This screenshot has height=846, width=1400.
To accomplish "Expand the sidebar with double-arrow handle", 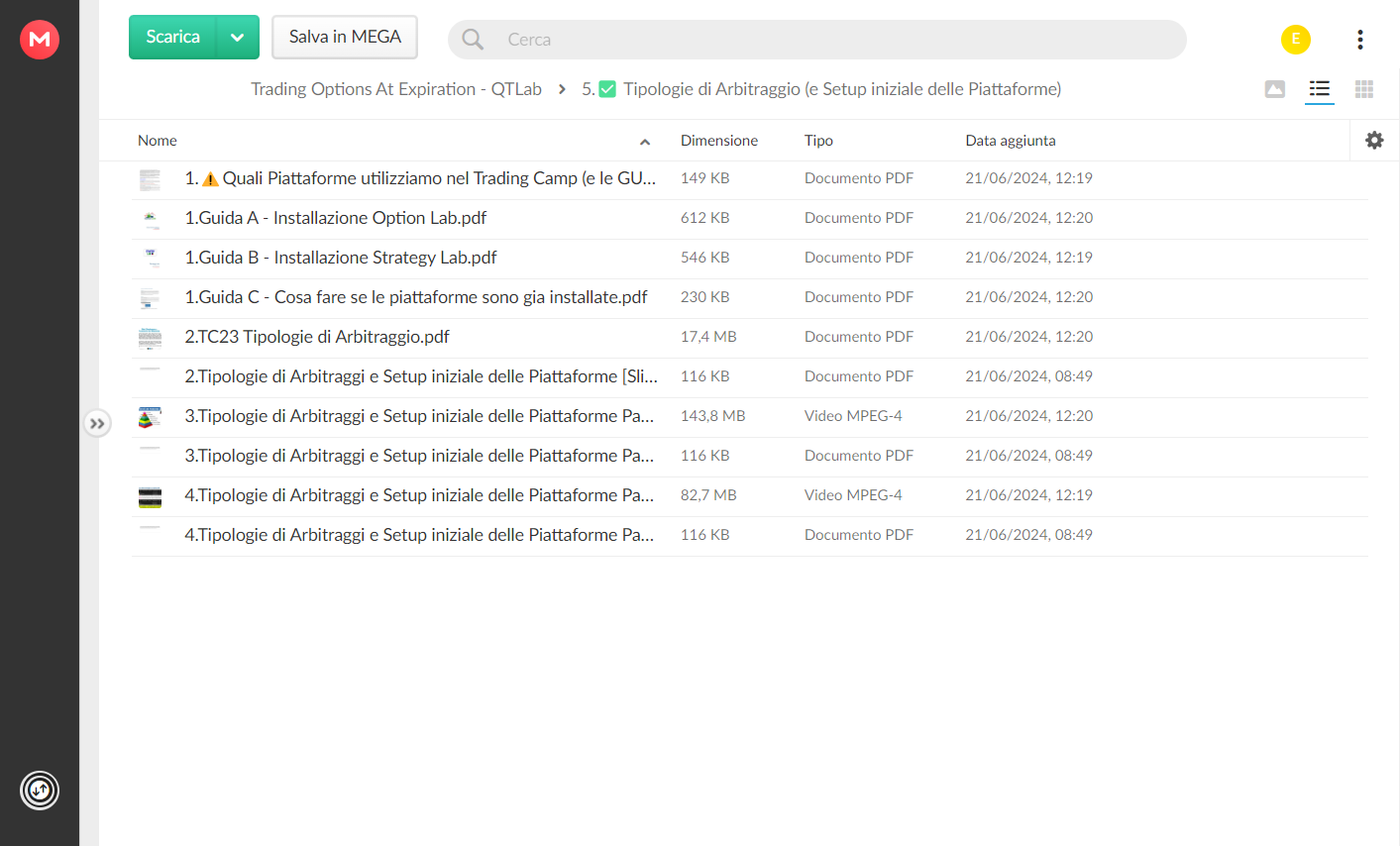I will coord(97,424).
